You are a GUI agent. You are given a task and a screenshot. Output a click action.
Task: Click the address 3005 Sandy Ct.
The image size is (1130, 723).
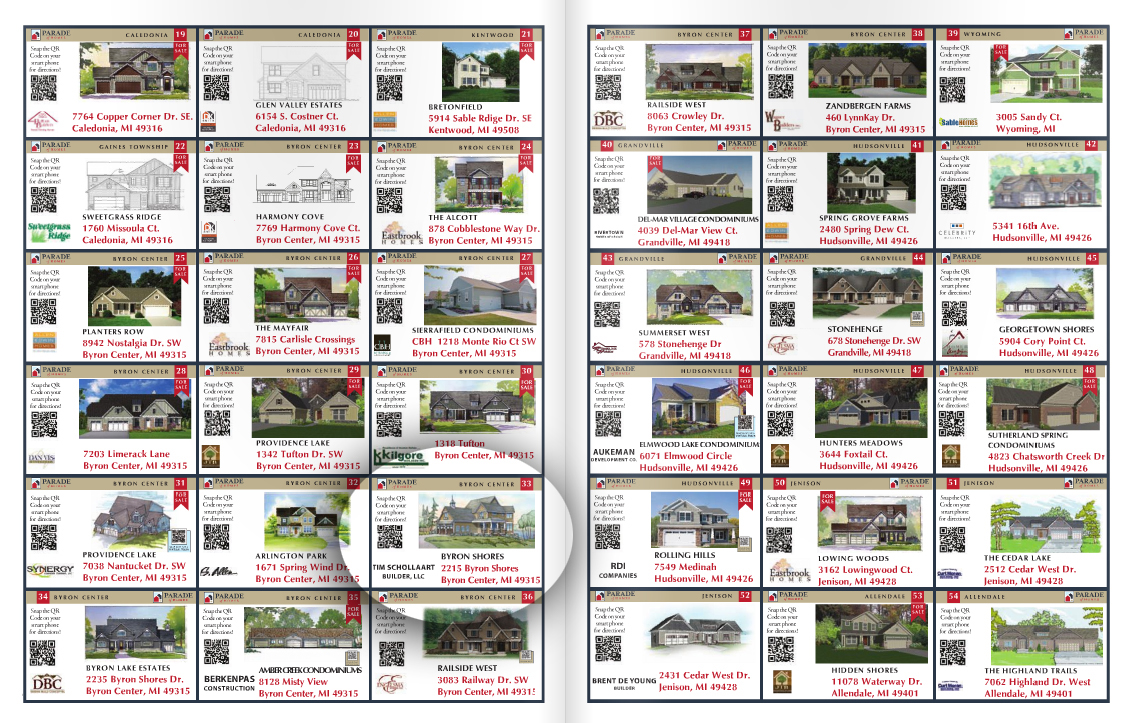click(1028, 117)
